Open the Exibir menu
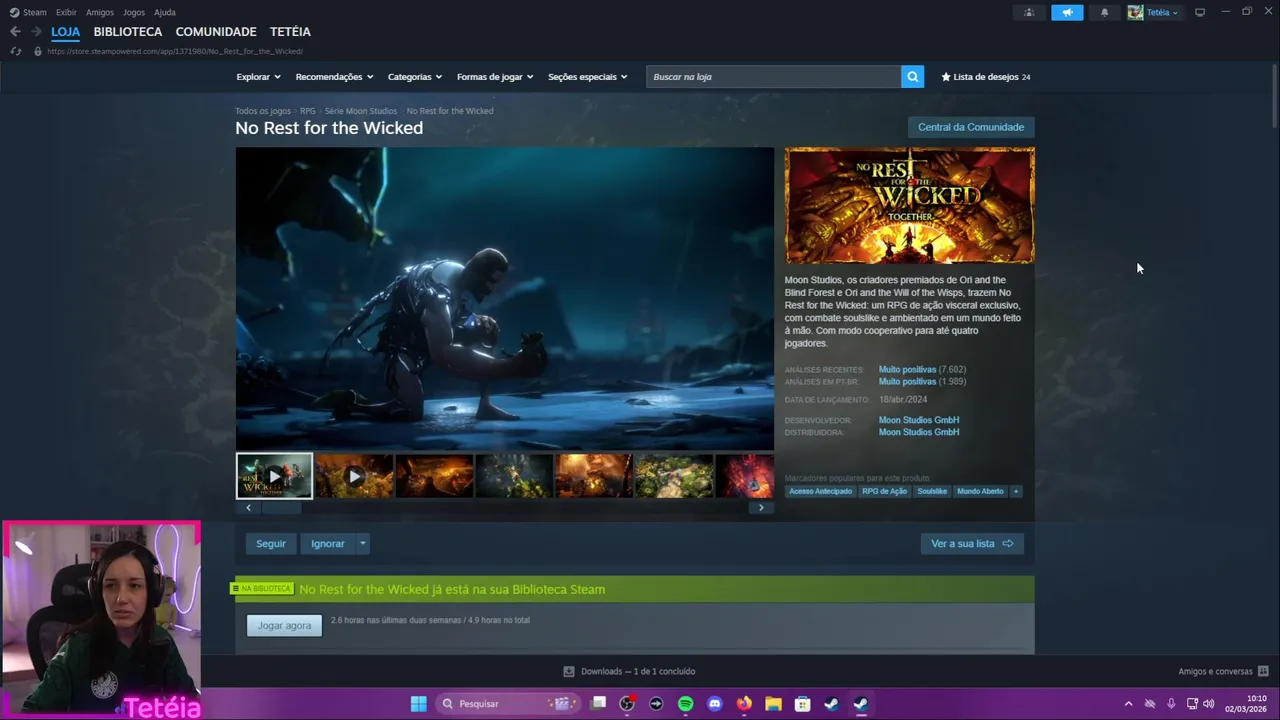Screen dimensions: 1280x720 [x=66, y=12]
